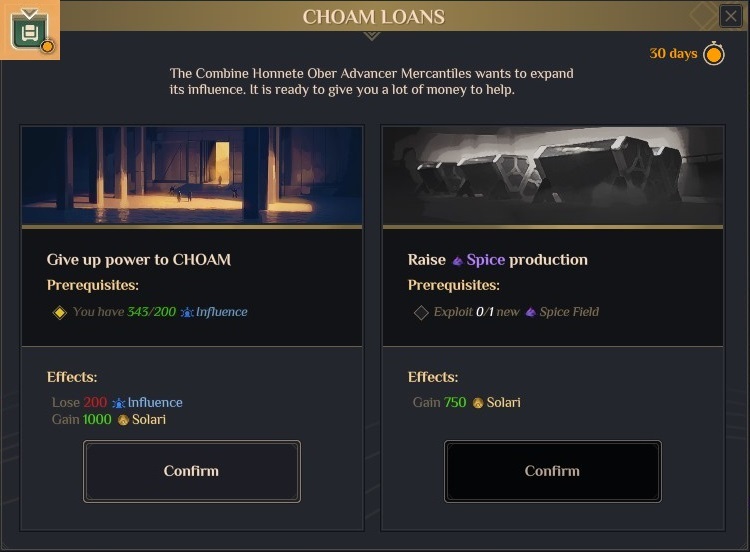The height and width of the screenshot is (552, 750).
Task: Confirm giving up power to CHOAM
Action: pyautogui.click(x=191, y=471)
